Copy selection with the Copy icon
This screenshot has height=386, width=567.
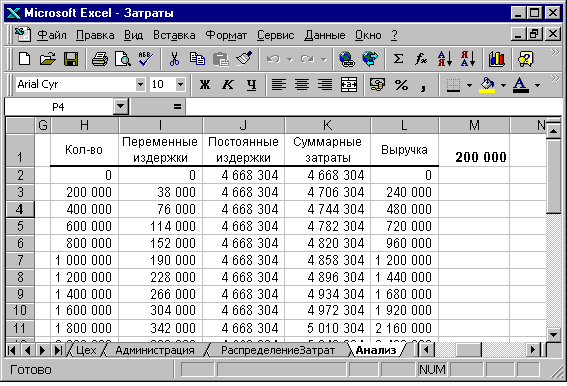197,59
